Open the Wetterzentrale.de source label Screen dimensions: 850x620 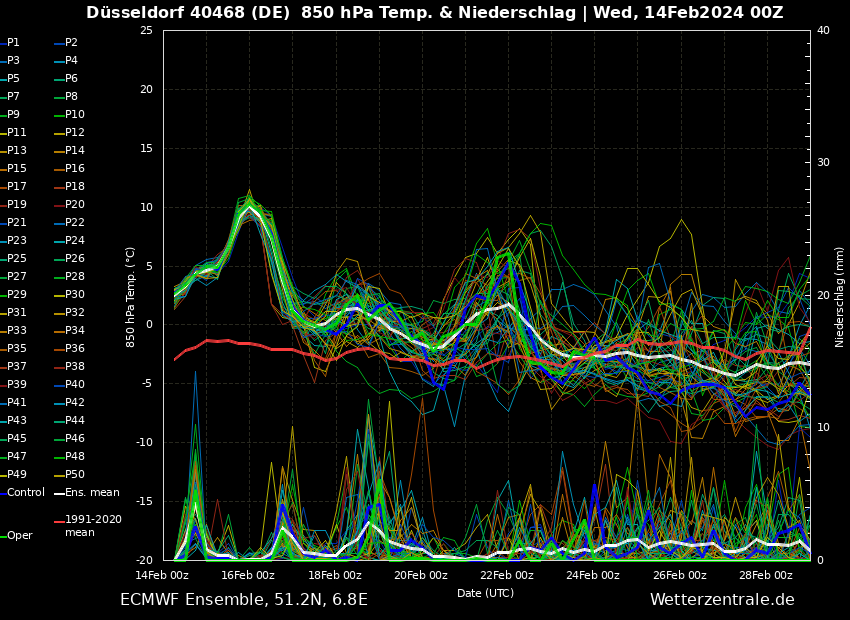[722, 600]
